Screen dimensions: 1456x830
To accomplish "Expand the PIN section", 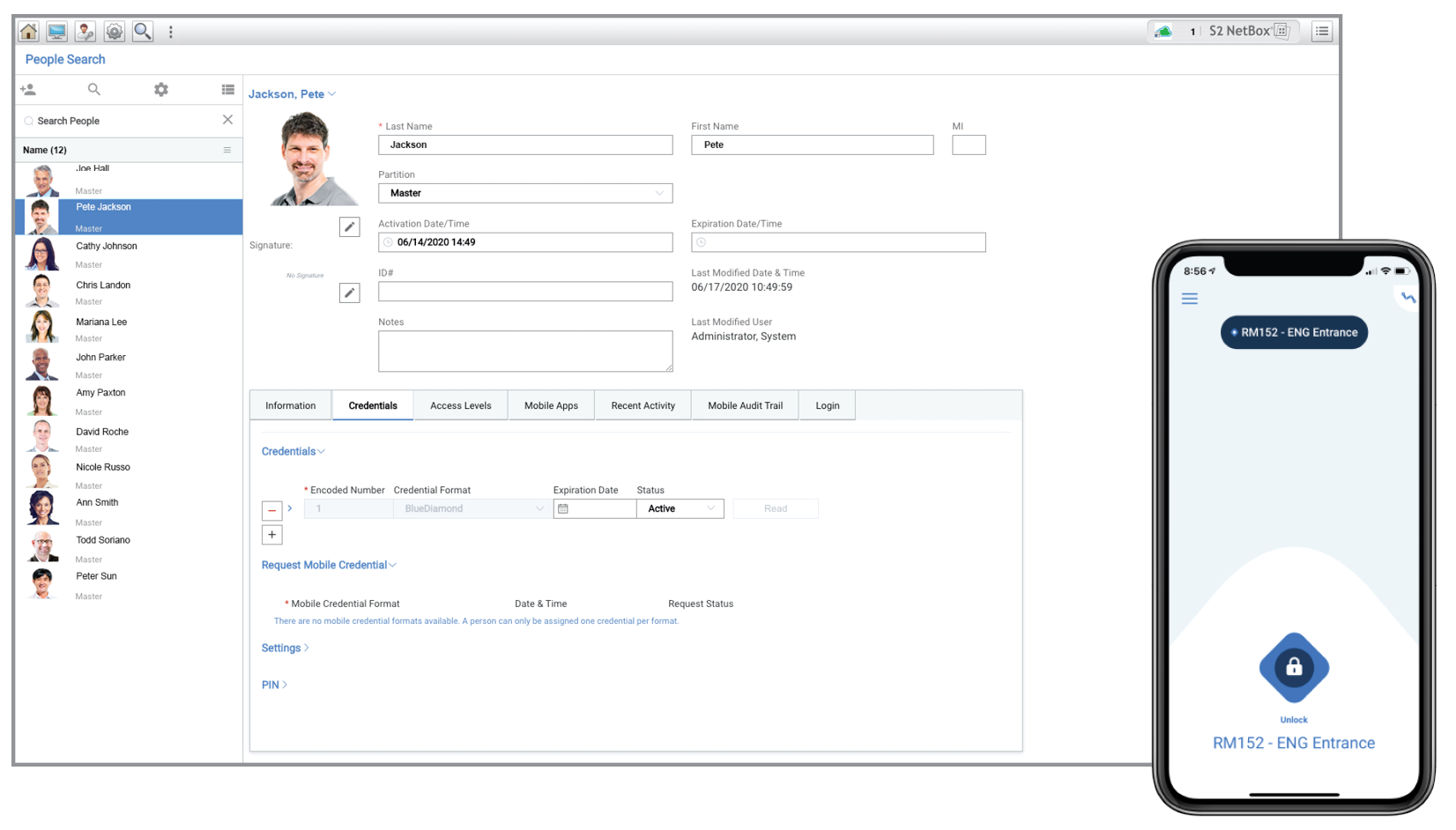I will 274,685.
